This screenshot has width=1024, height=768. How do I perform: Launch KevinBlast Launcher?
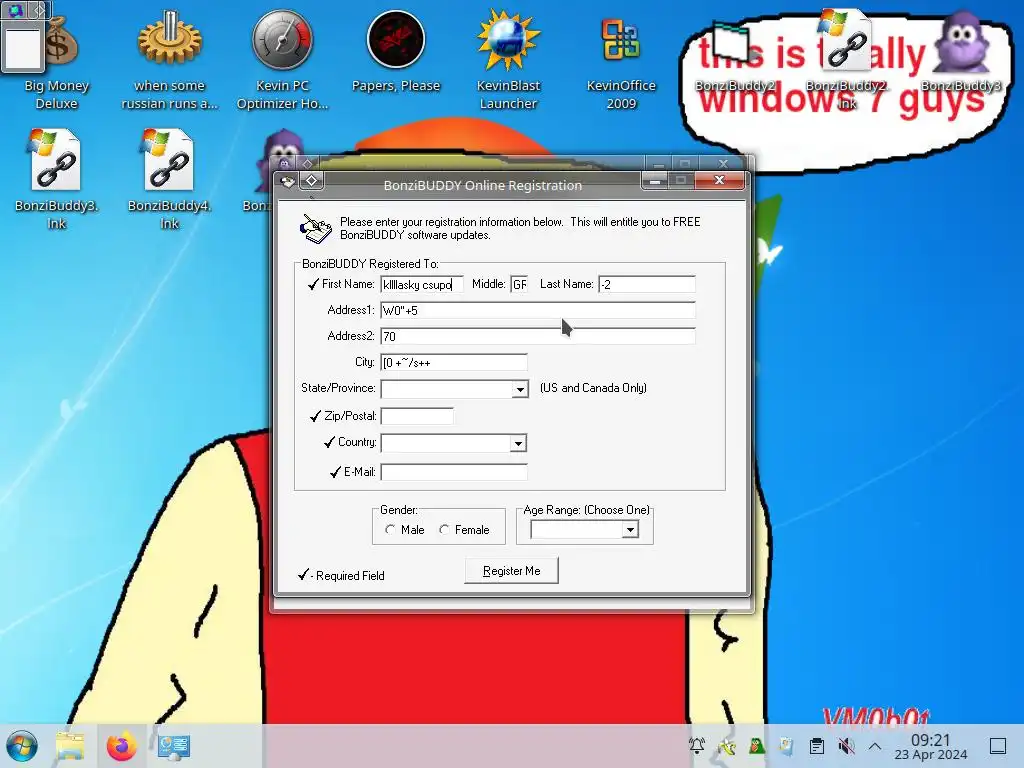(x=508, y=62)
